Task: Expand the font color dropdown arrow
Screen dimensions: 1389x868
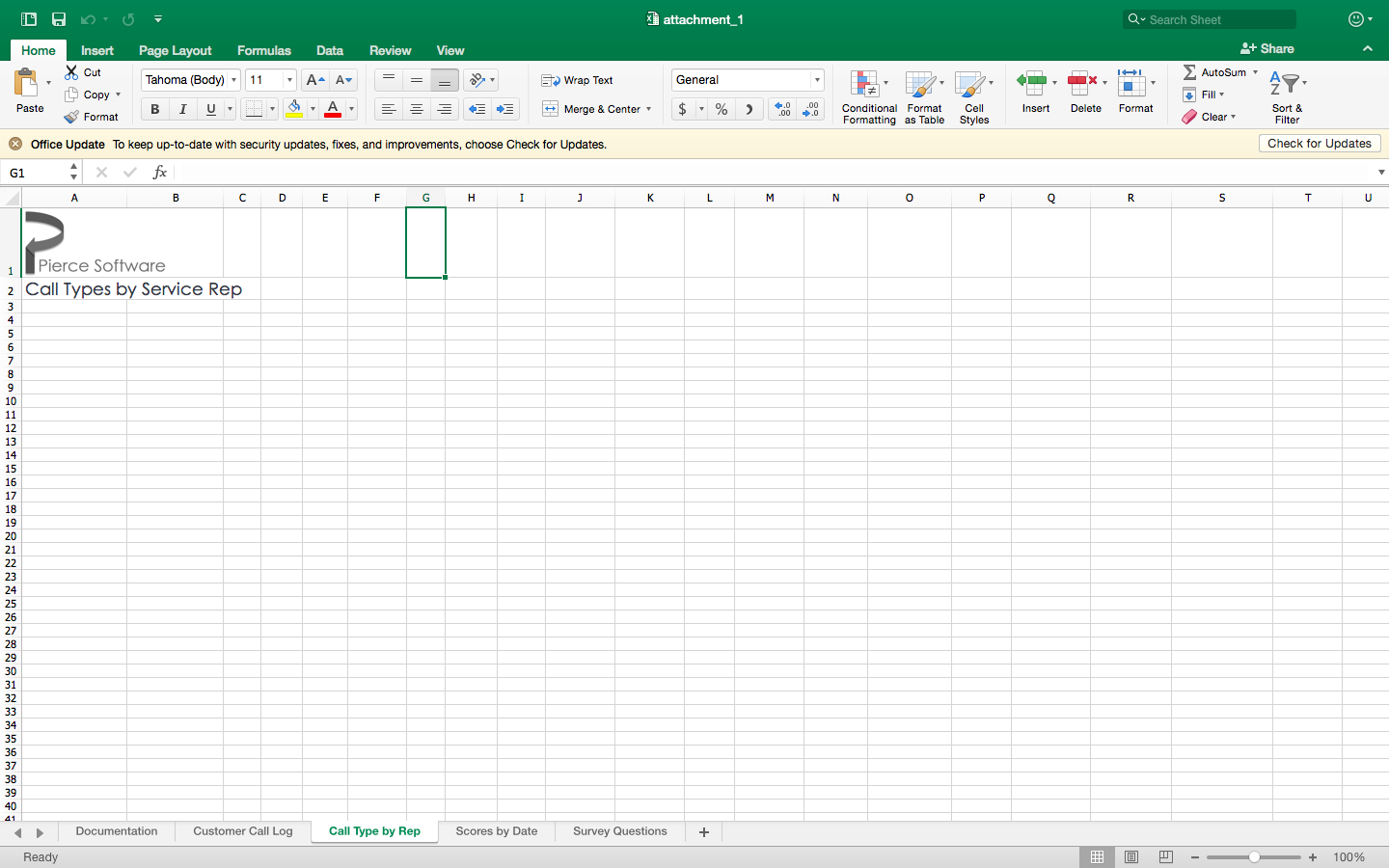Action: point(351,109)
